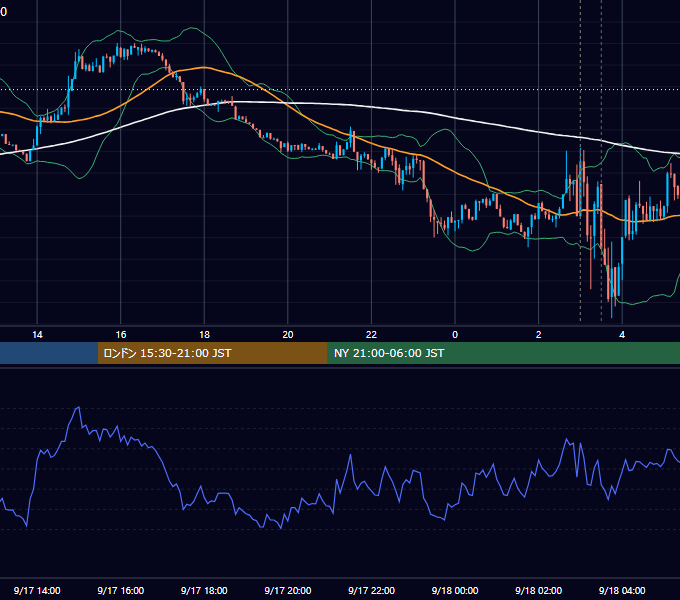680x600 pixels.
Task: Click the second dashed vertical marker near 3:30
Action: coord(601,160)
